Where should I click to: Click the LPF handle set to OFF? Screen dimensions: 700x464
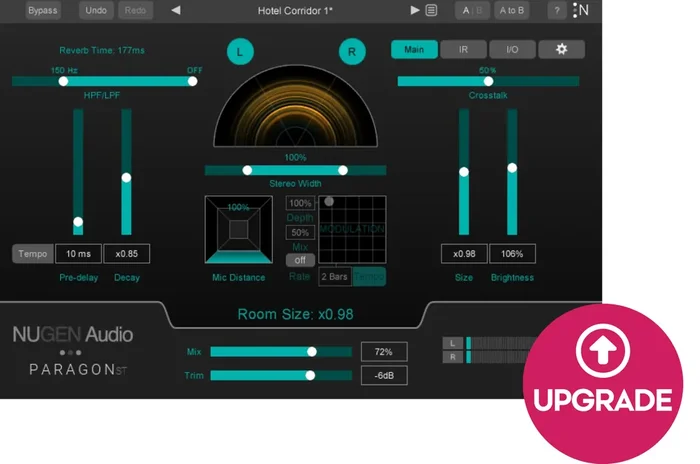(x=192, y=81)
